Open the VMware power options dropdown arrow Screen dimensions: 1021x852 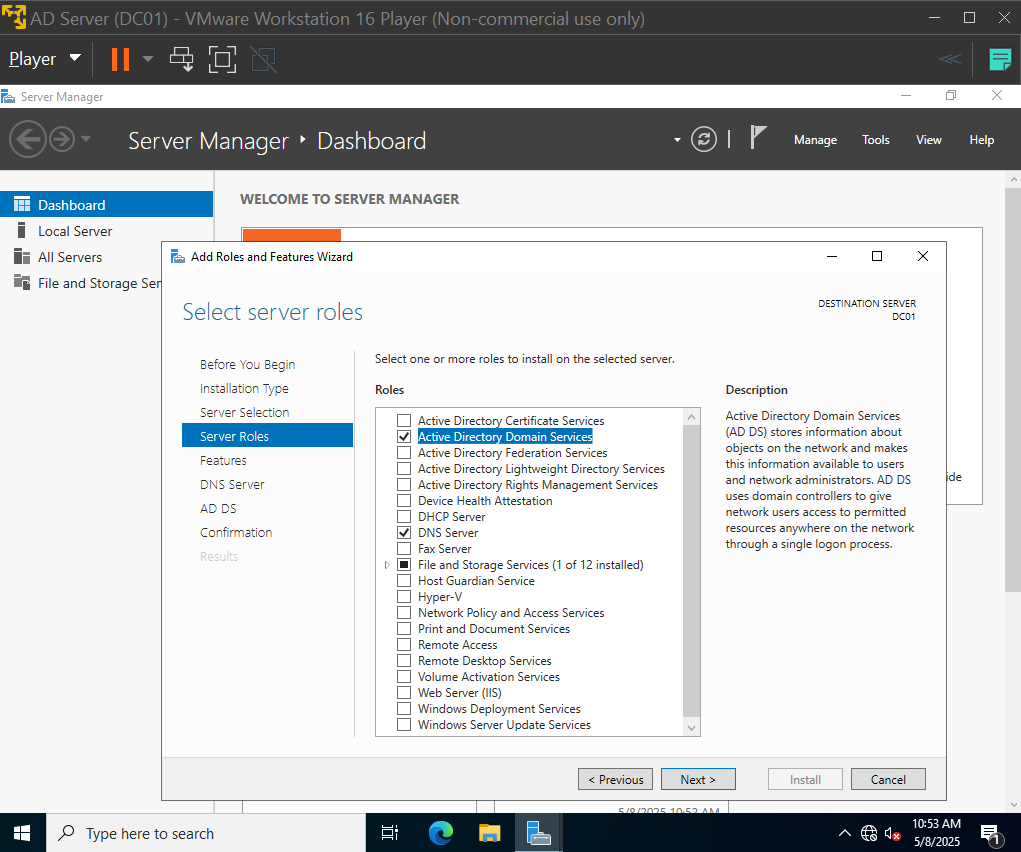coord(148,59)
